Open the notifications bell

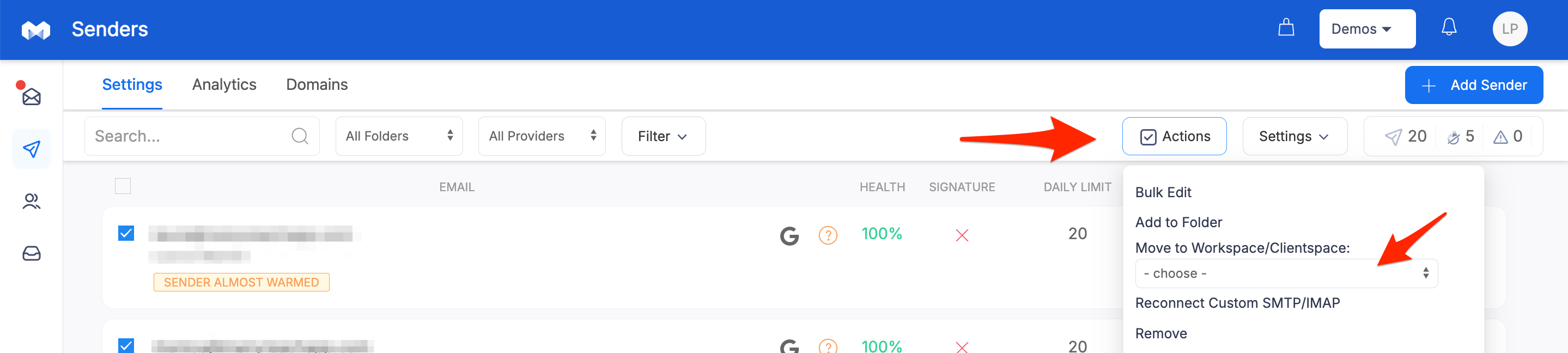click(1449, 28)
